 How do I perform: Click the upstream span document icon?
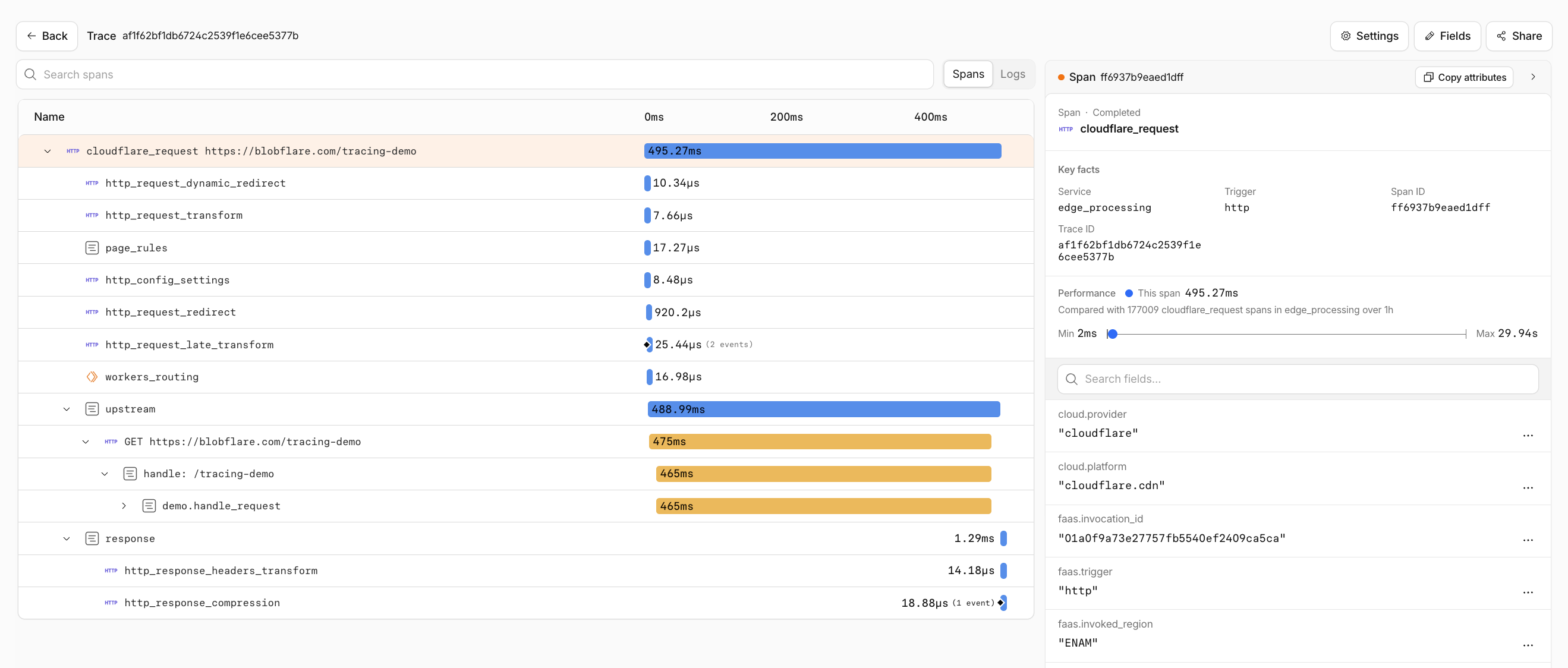click(x=92, y=409)
